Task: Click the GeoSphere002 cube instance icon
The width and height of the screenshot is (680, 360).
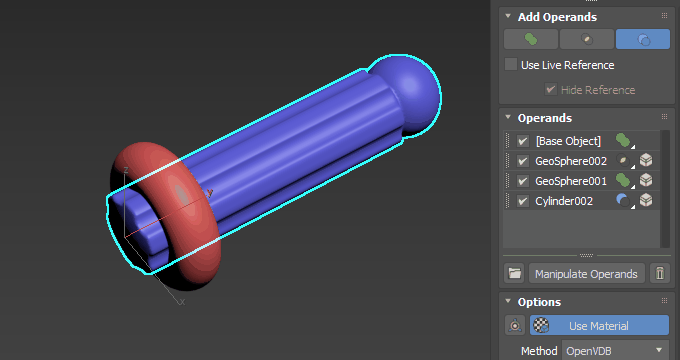Action: [646, 160]
